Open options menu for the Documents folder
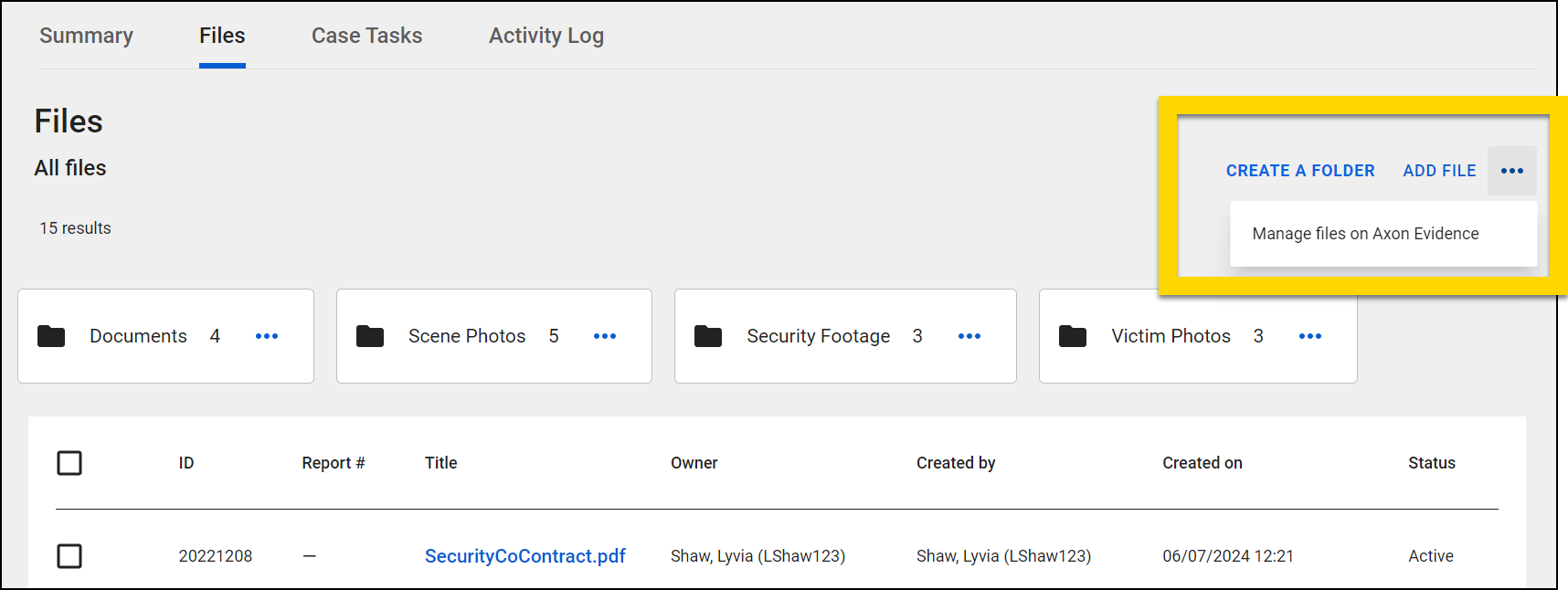Screen dimensions: 1568x590 (267, 336)
